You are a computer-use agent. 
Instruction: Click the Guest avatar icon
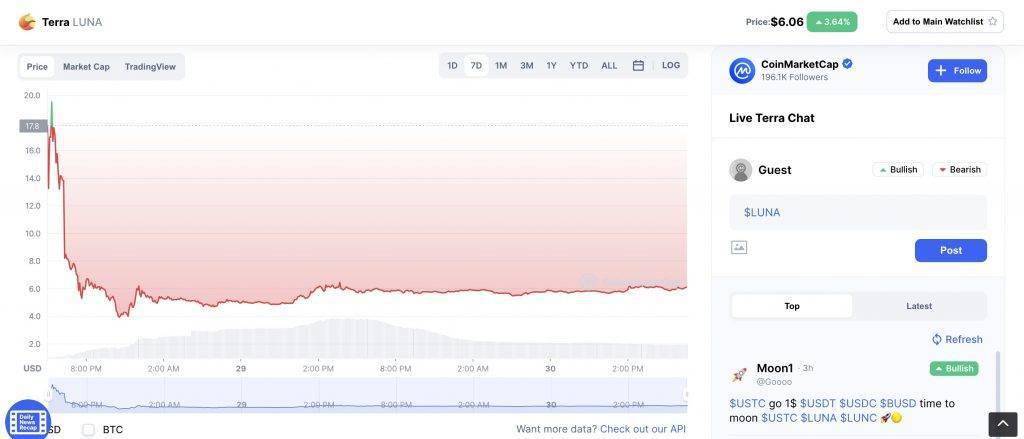pos(741,170)
